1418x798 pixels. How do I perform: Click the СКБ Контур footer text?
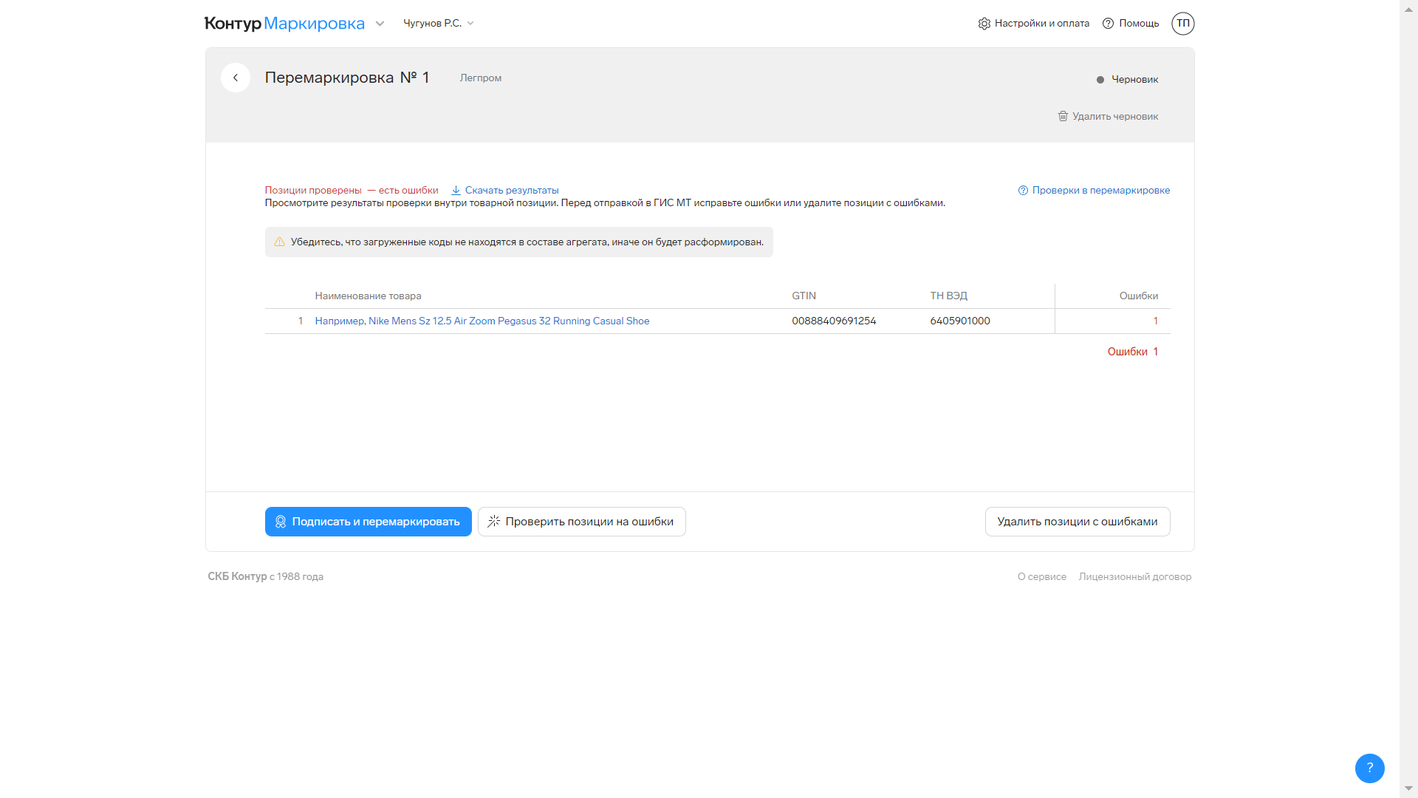click(265, 577)
